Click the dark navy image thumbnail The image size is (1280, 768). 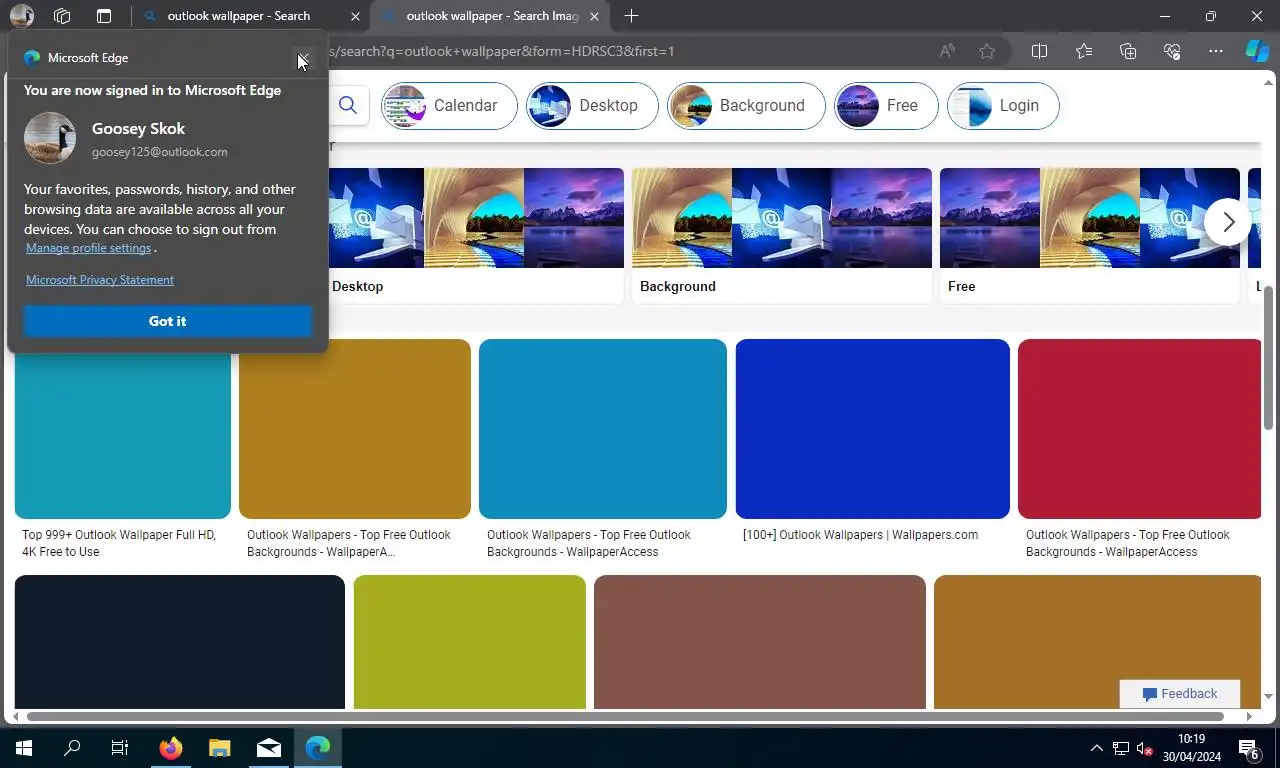180,641
